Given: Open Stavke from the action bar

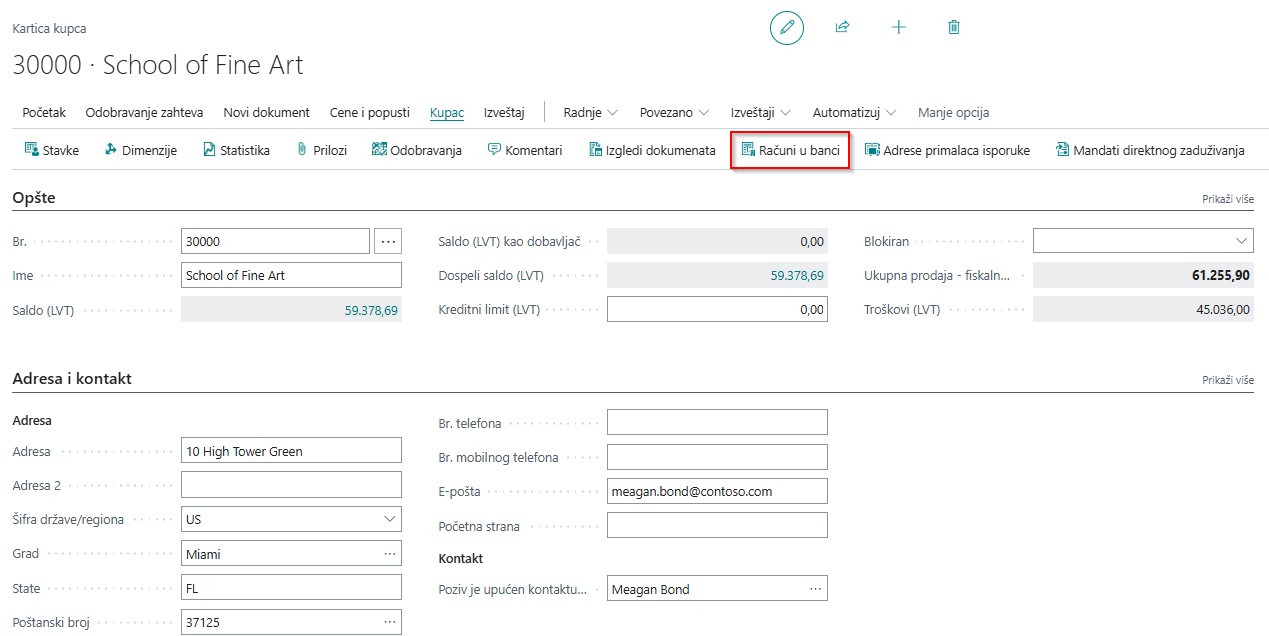Looking at the screenshot, I should point(51,151).
